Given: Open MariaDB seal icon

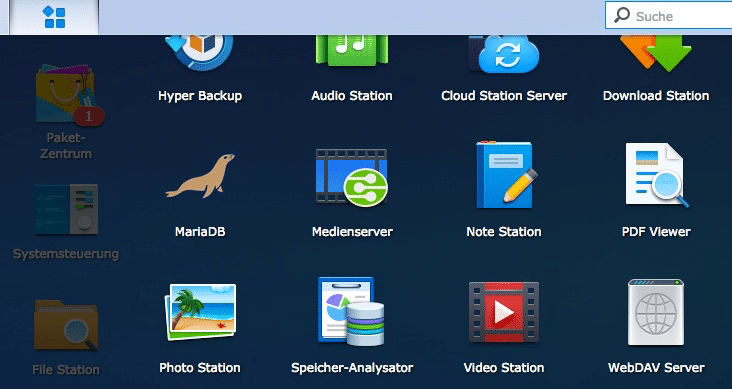Looking at the screenshot, I should pos(200,176).
